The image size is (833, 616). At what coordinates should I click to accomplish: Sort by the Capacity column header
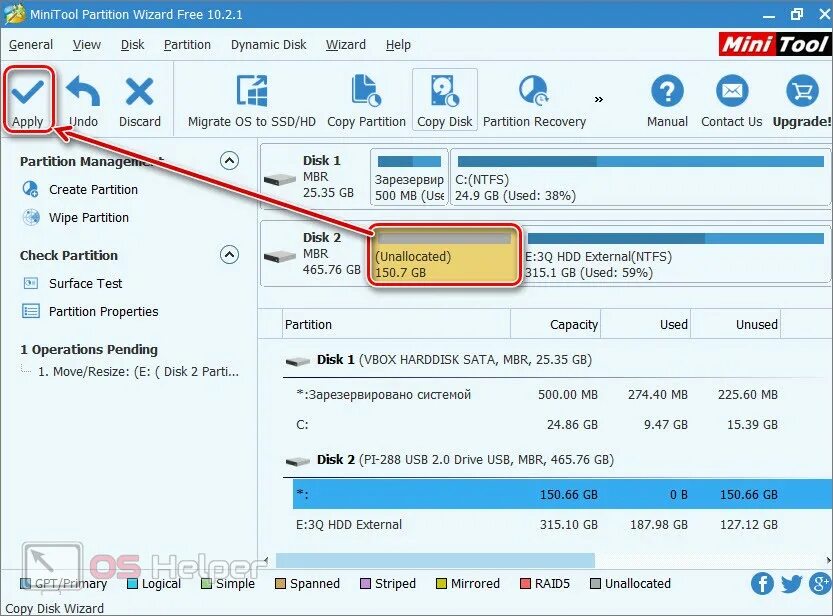pos(556,324)
